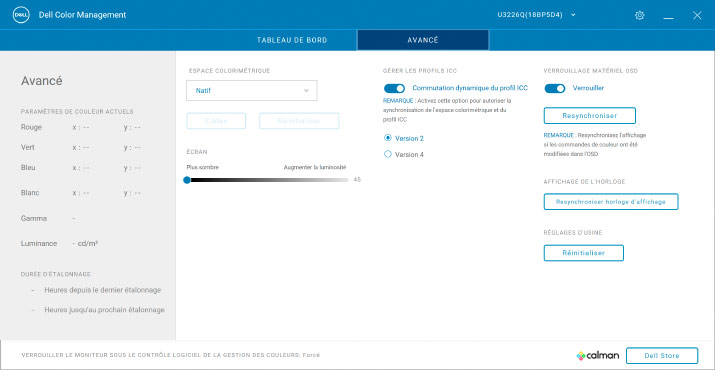Click the Avancé heading in sidebar
715x370 pixels.
coord(41,81)
